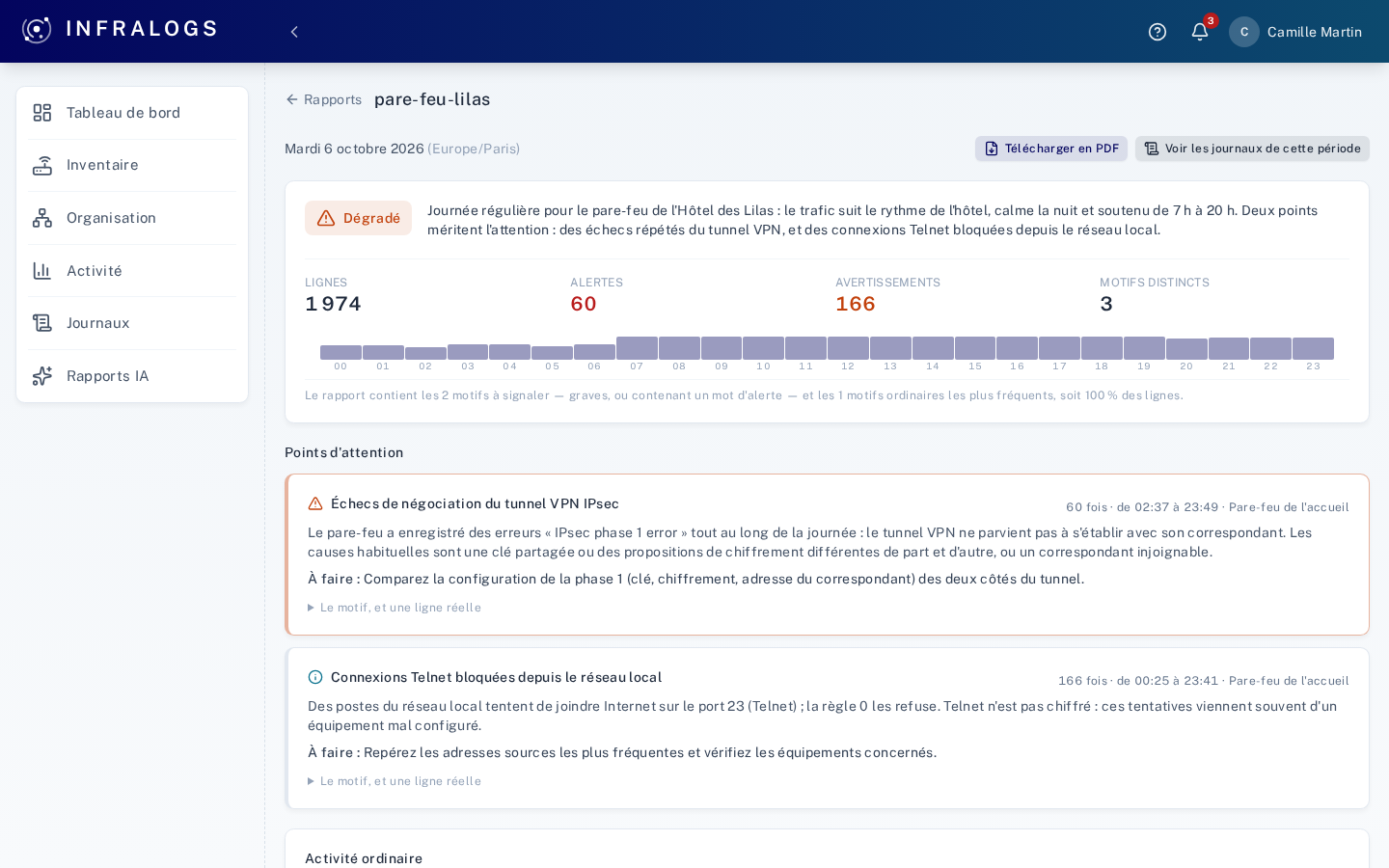The image size is (1389, 868).
Task: Click the PDF file download icon
Action: tap(992, 149)
